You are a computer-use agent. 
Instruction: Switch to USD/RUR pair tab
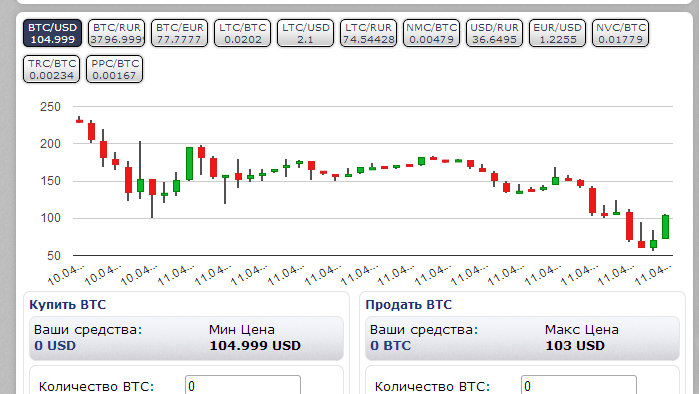point(494,33)
